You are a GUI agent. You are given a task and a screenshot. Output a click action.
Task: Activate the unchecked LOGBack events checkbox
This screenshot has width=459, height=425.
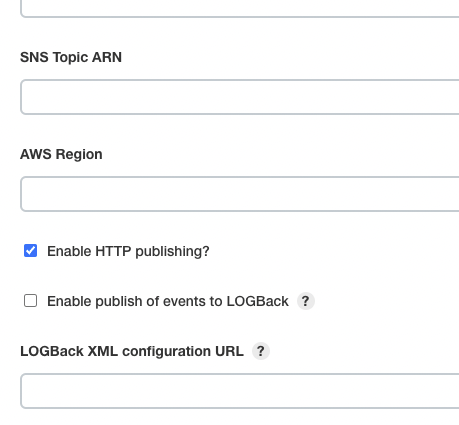(30, 301)
